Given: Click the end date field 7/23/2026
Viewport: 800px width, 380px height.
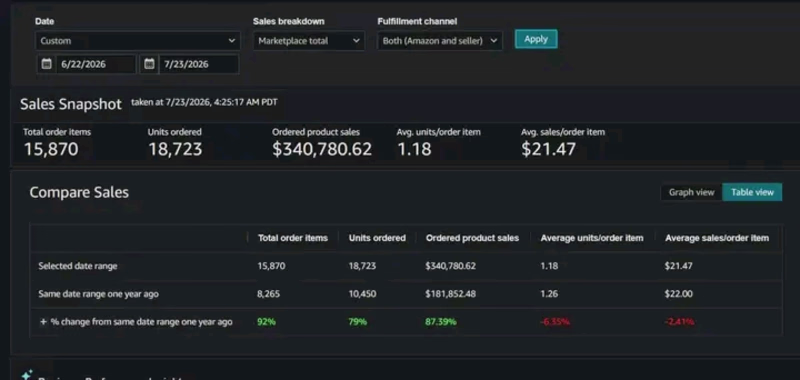Looking at the screenshot, I should pyautogui.click(x=199, y=64).
